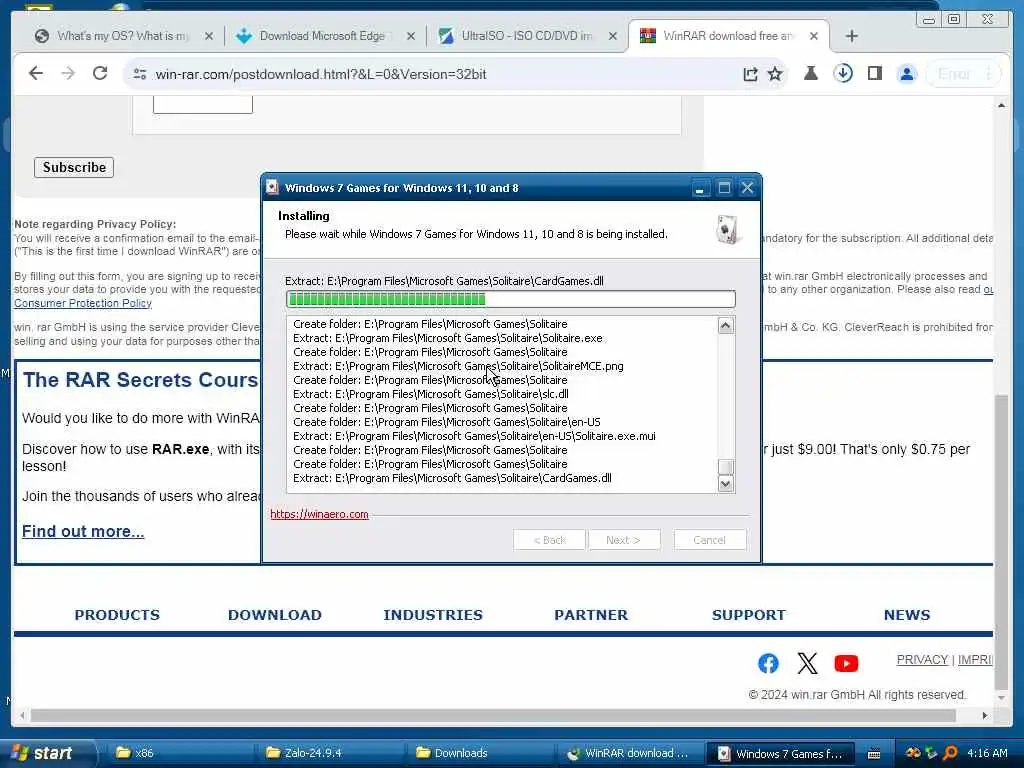Screen dimensions: 1024x768
Task: Open Chrome Labs flask icon
Action: click(x=810, y=73)
